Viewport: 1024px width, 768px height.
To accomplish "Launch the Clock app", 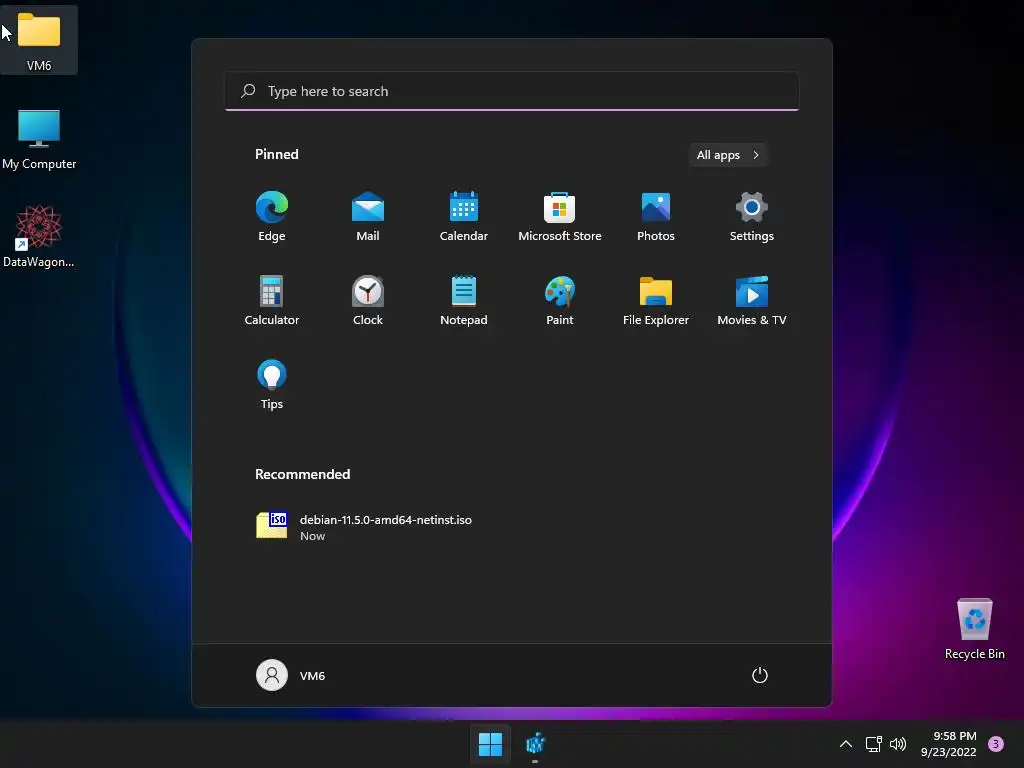I will click(x=368, y=300).
